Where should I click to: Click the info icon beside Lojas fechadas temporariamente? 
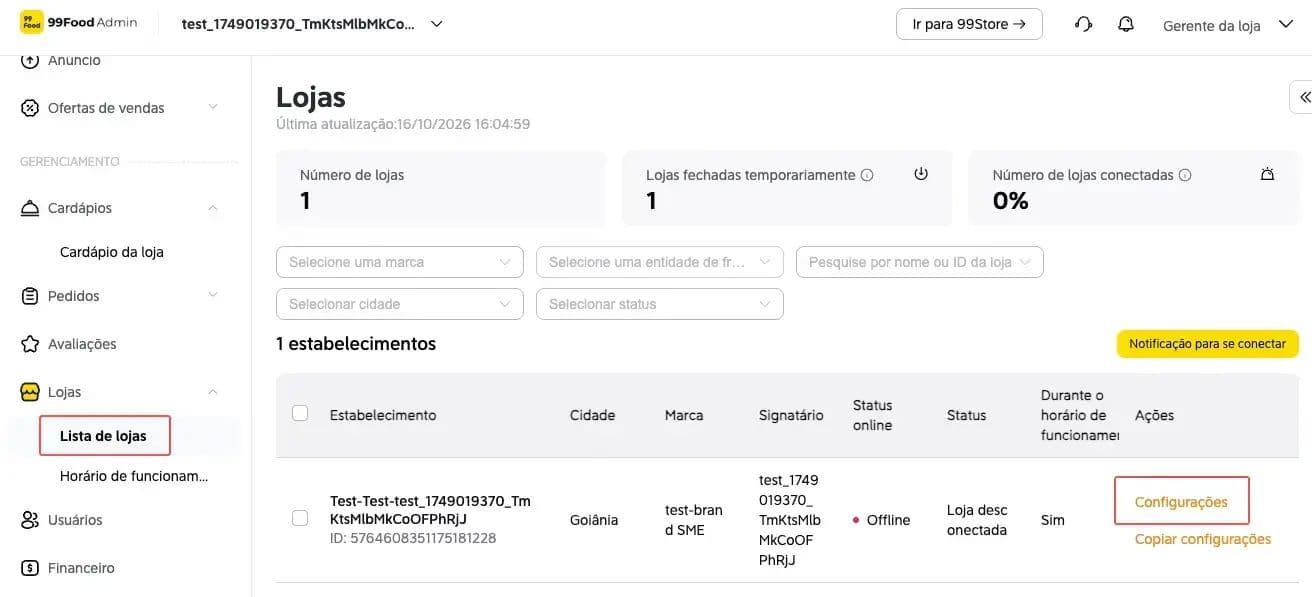coord(867,175)
